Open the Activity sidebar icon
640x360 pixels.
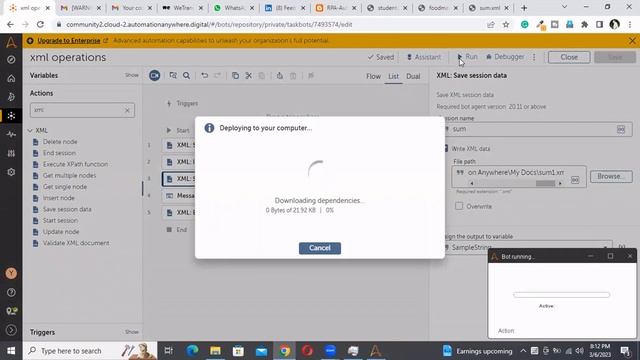pos(11,134)
